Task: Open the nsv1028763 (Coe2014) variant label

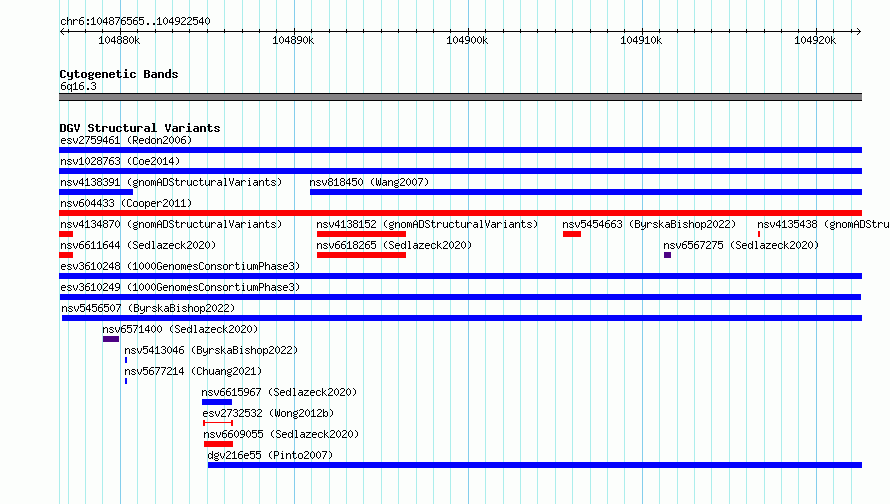Action: pos(120,161)
